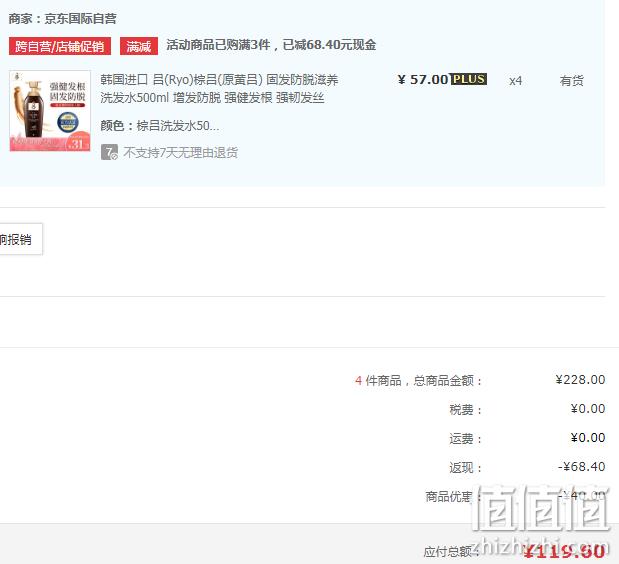The width and height of the screenshot is (619, 564).
Task: Click the total goods amount ¥228.00
Action: point(580,380)
